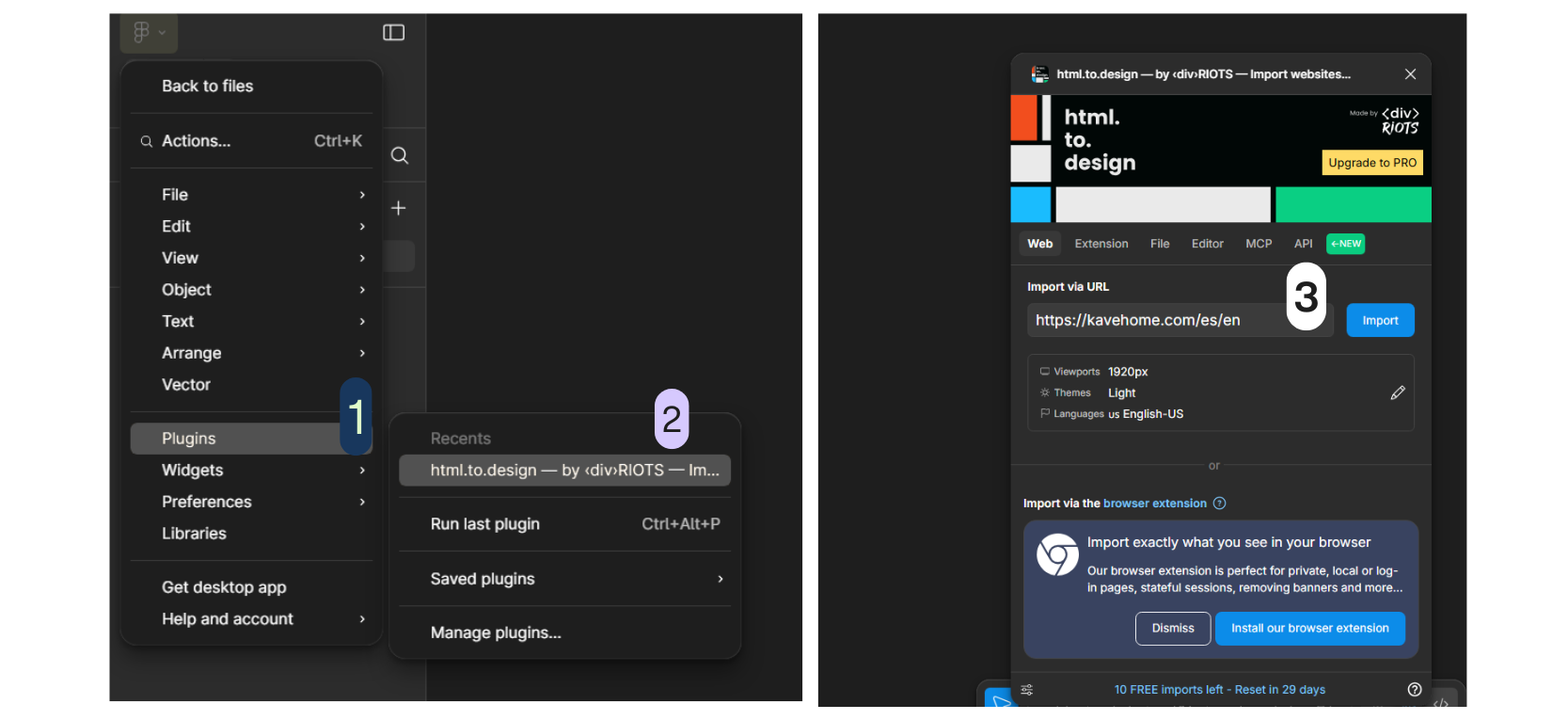Close the html.to.design plugin window

[x=1410, y=74]
